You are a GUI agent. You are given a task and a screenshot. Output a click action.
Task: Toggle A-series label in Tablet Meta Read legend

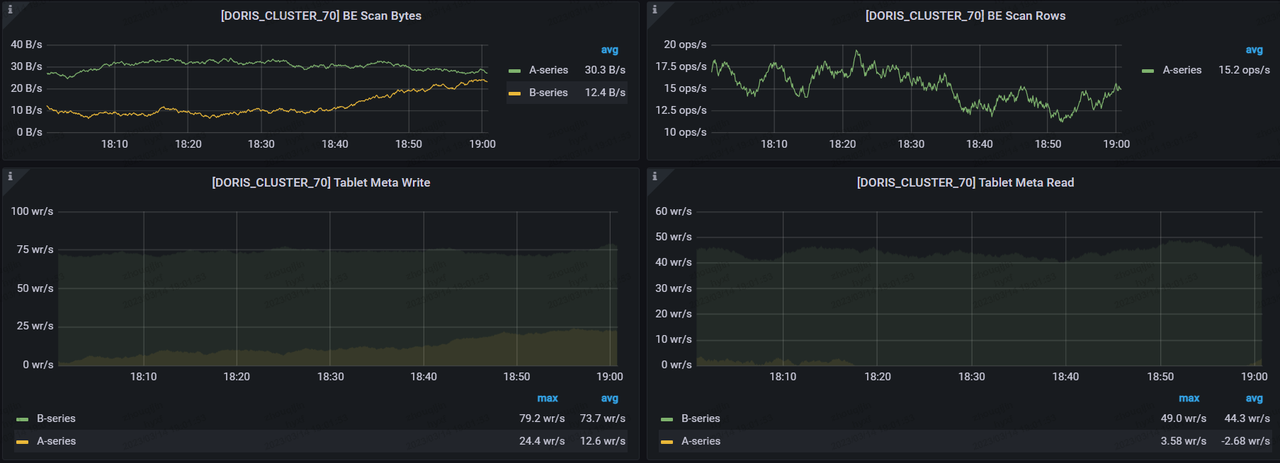(700, 441)
